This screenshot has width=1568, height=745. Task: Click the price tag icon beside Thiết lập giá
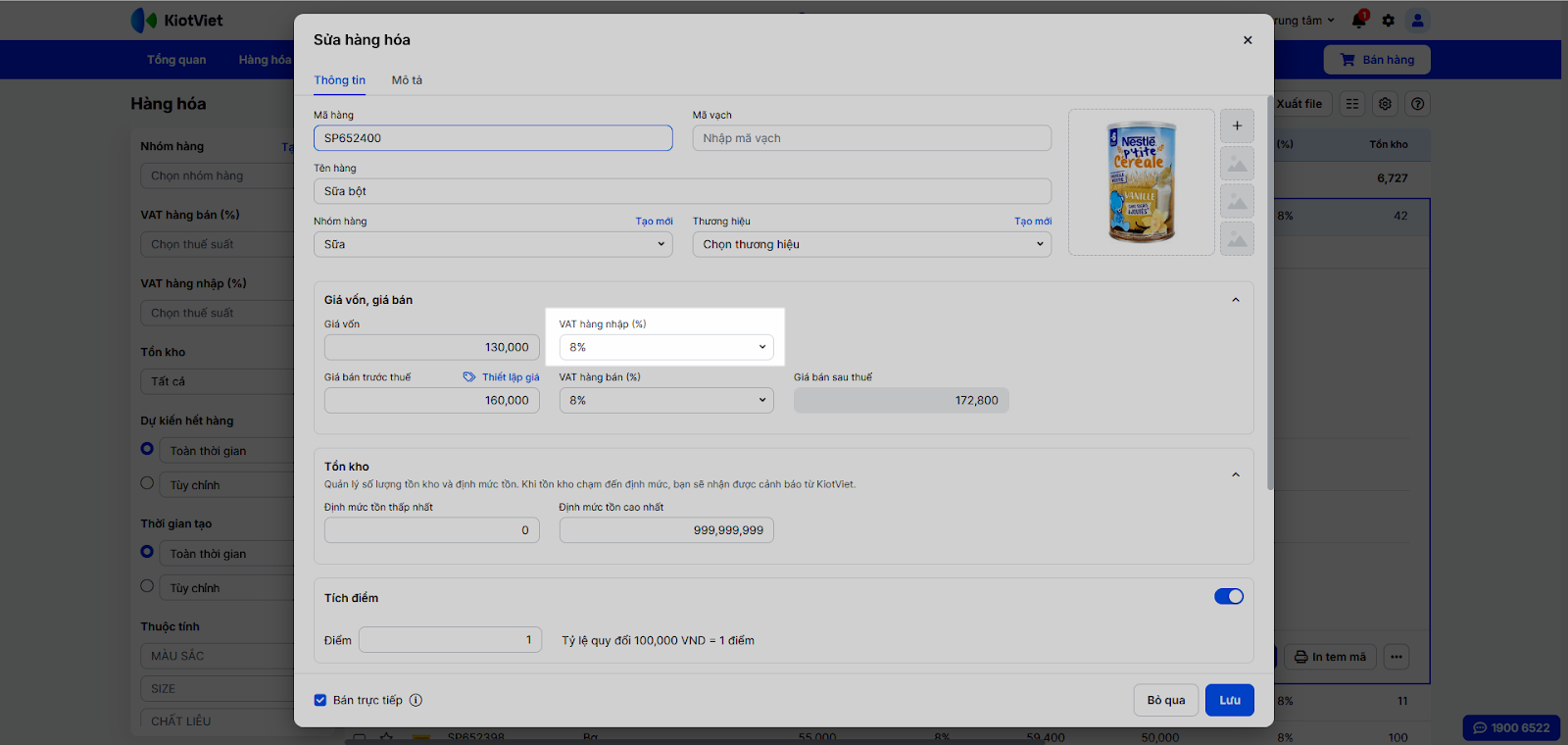click(469, 377)
